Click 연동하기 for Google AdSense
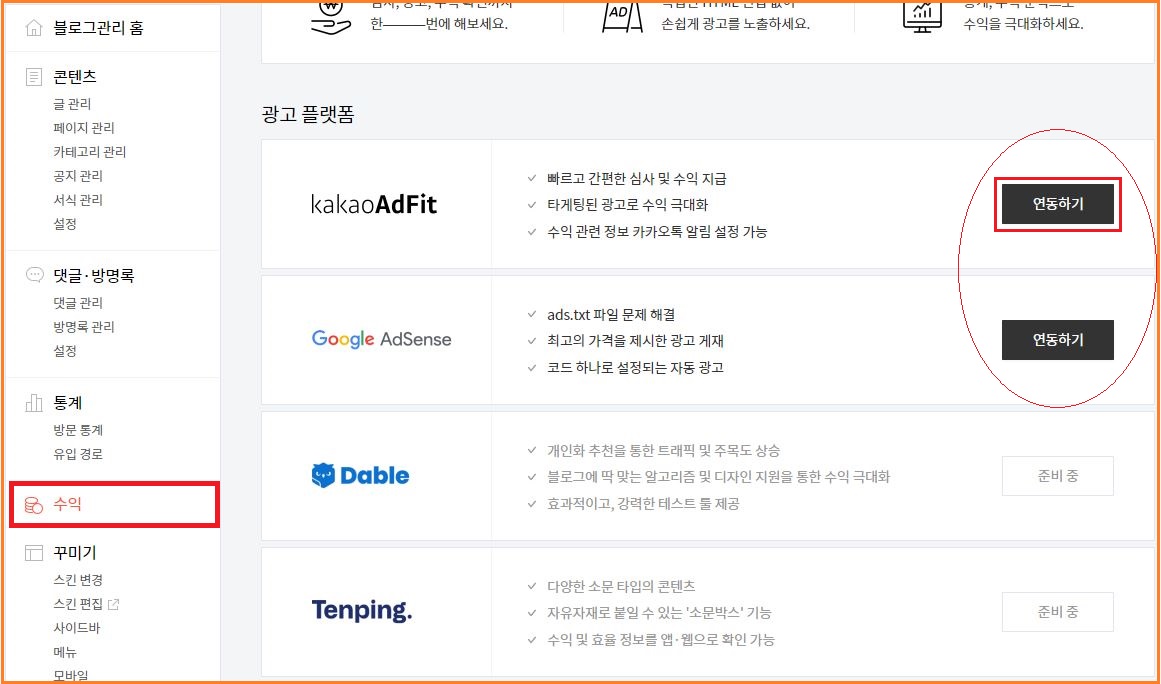This screenshot has height=684, width=1161. [1057, 340]
